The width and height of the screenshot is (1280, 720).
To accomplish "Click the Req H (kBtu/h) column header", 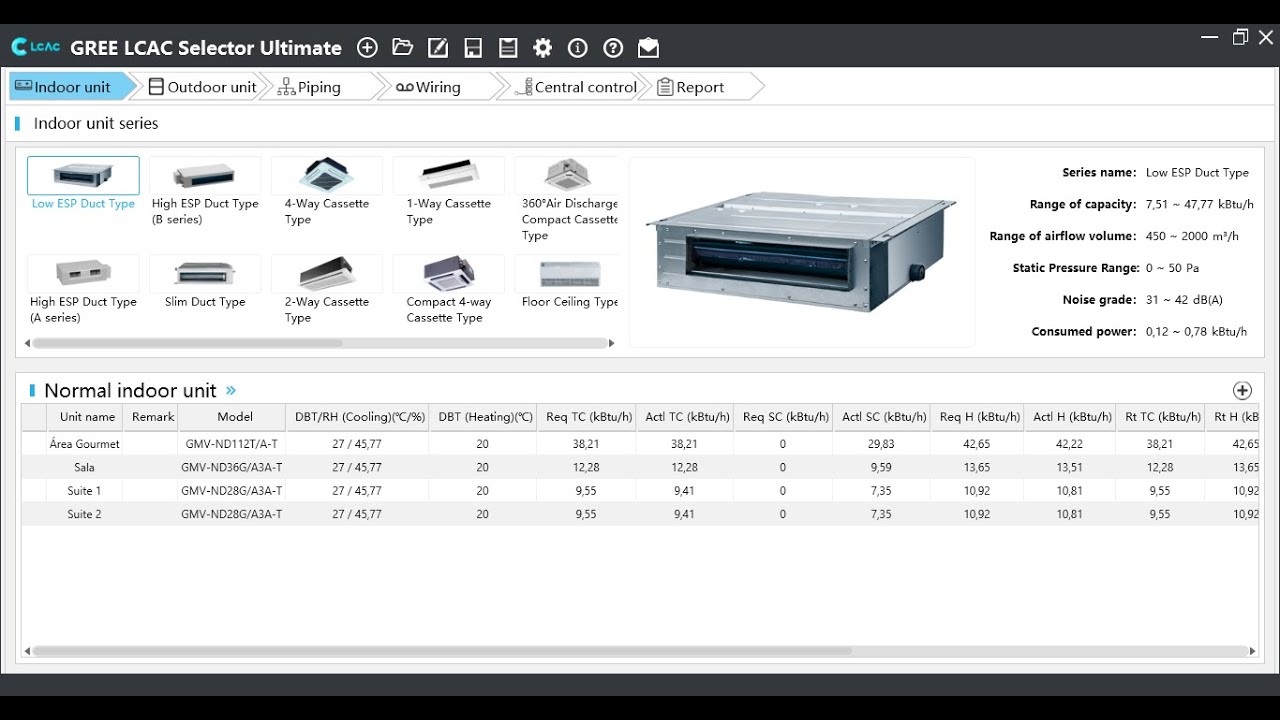I will coord(979,417).
